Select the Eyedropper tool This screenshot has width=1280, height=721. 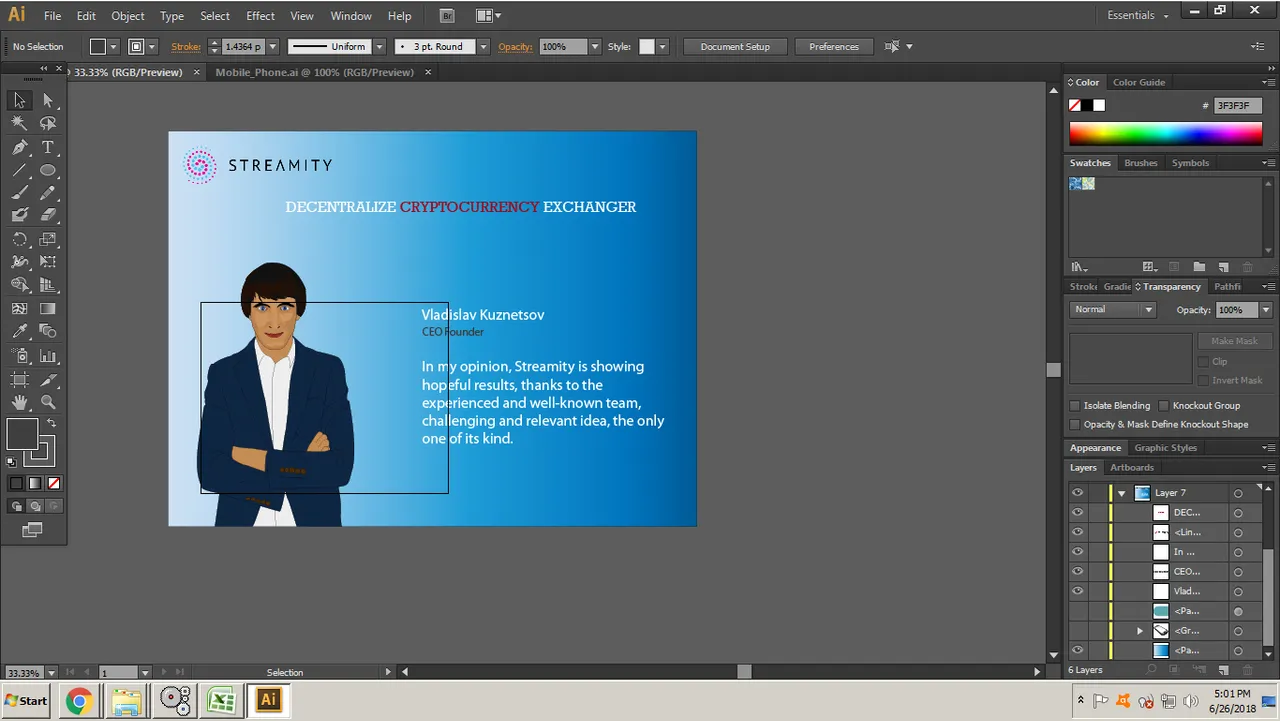pyautogui.click(x=19, y=331)
